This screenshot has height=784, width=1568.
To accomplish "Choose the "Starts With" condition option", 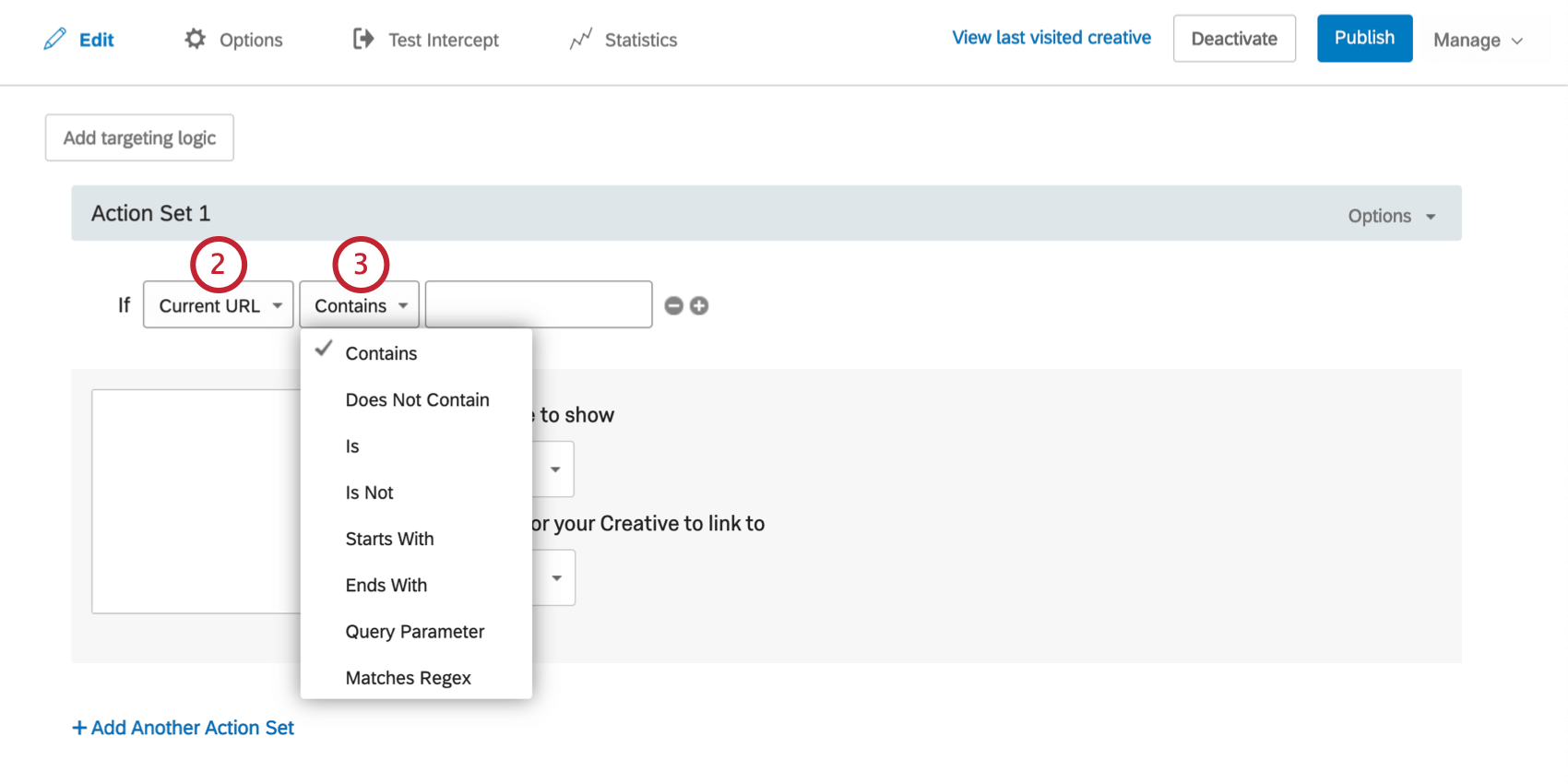I will (x=389, y=539).
